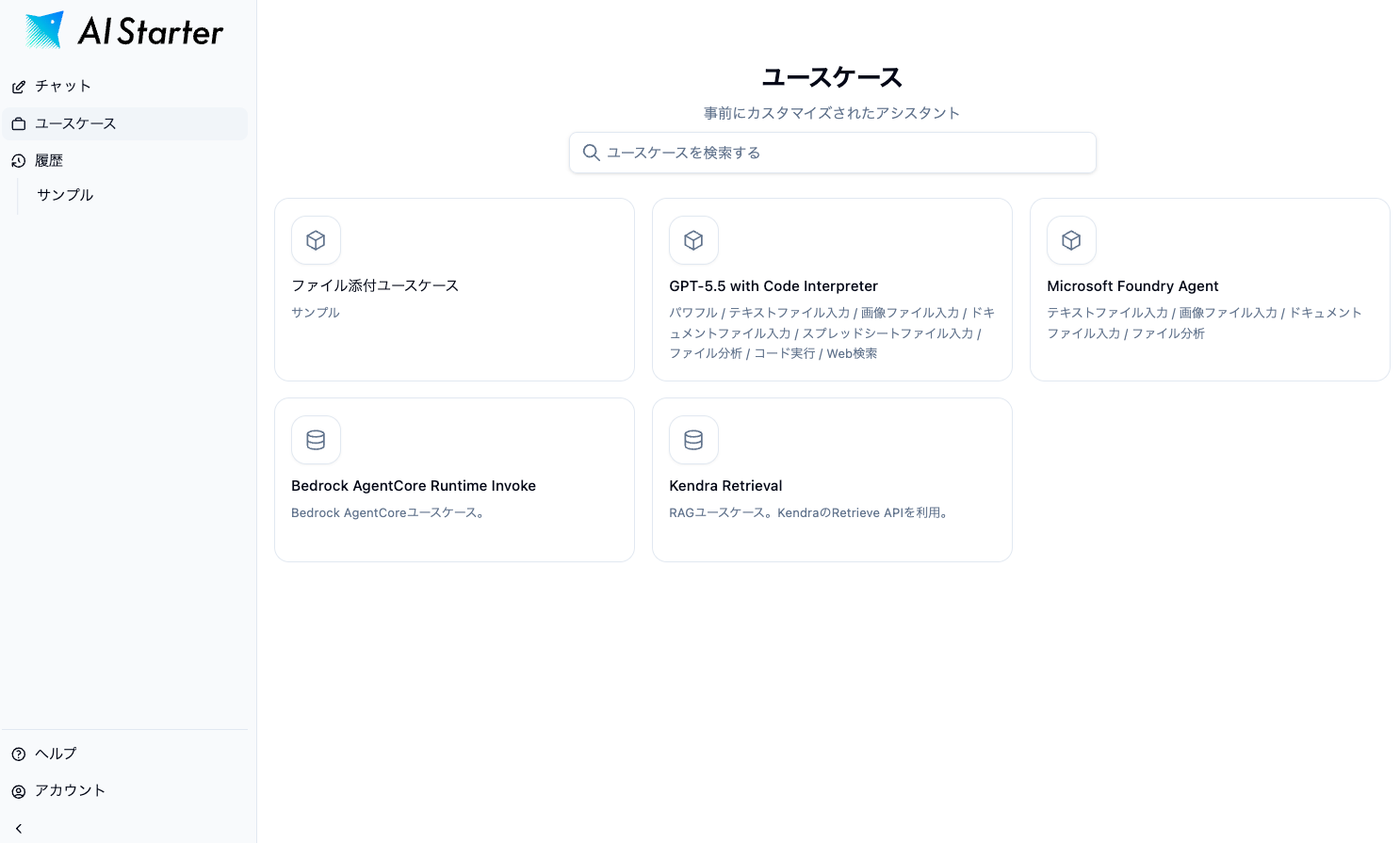Image resolution: width=1400 pixels, height=843 pixels.
Task: Open Microsoft Foundry Agent title
Action: [x=1132, y=286]
